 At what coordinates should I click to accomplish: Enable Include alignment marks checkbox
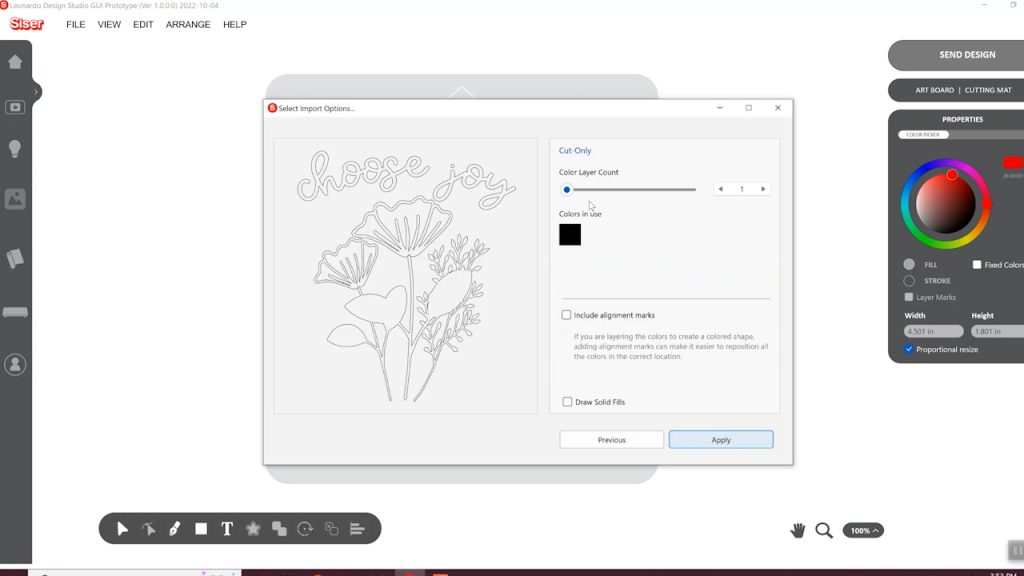(x=566, y=315)
